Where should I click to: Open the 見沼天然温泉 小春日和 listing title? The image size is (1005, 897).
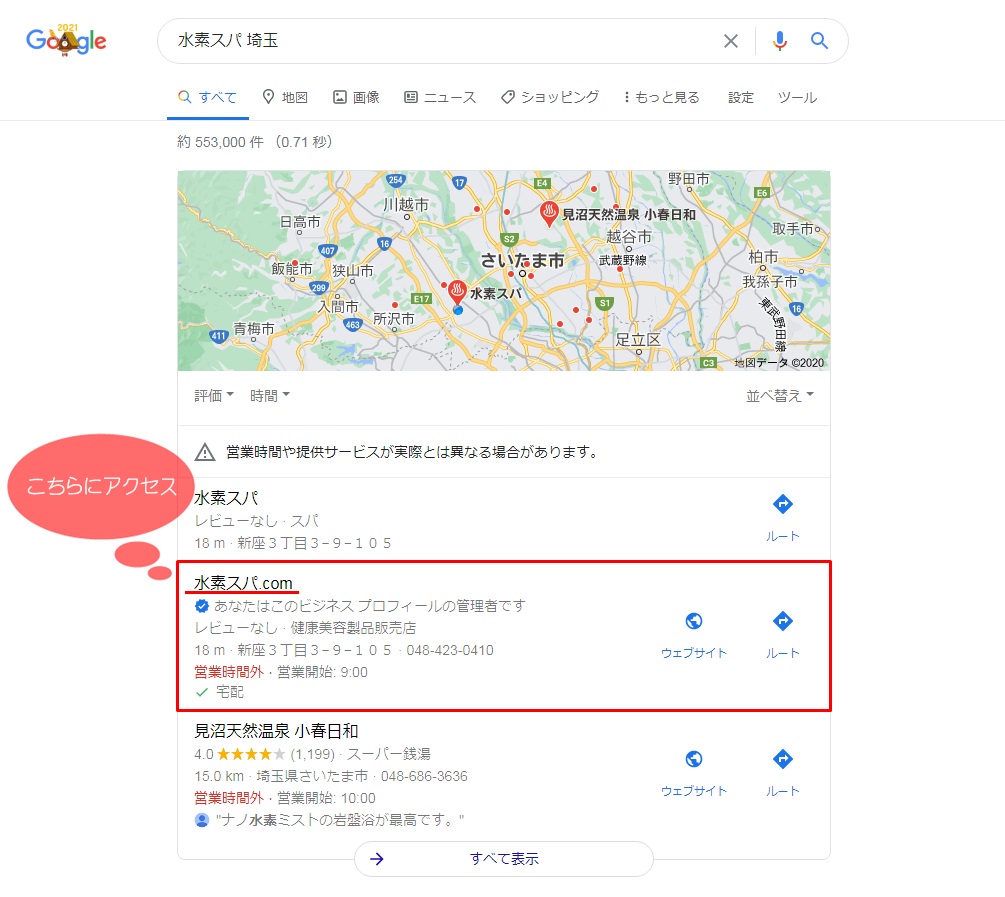(276, 731)
